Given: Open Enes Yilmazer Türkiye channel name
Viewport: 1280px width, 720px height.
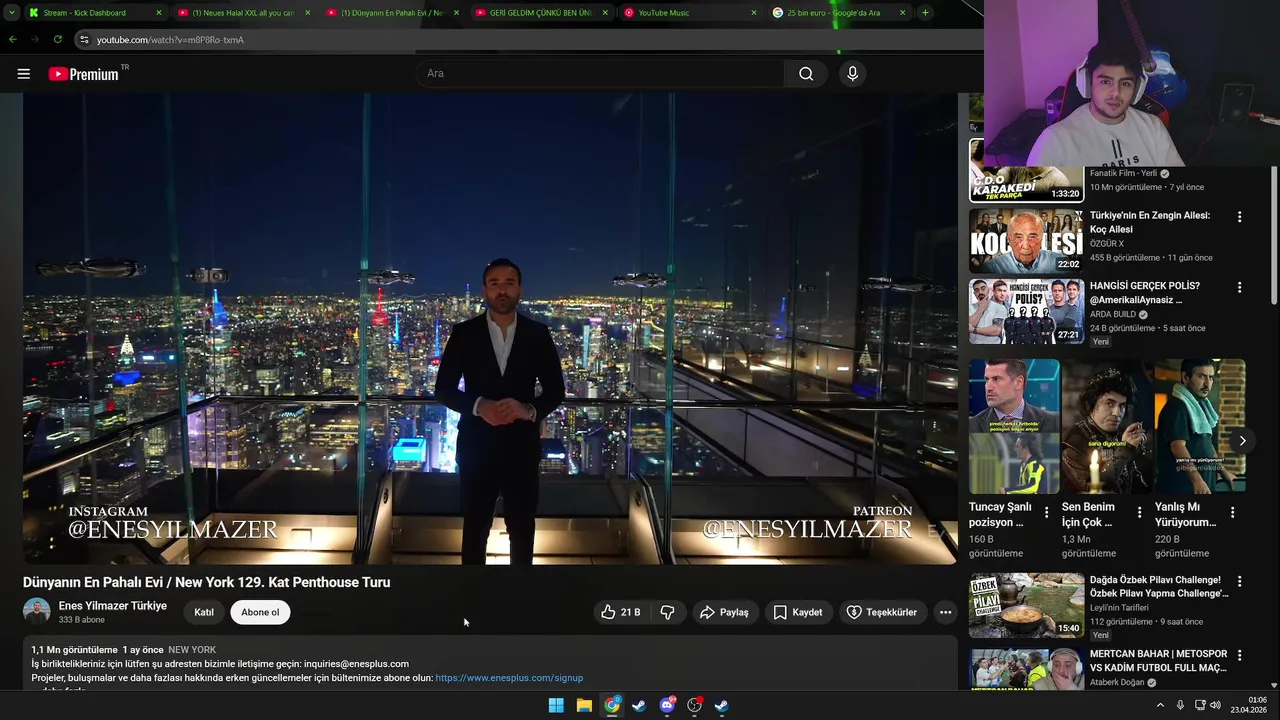Looking at the screenshot, I should (113, 606).
